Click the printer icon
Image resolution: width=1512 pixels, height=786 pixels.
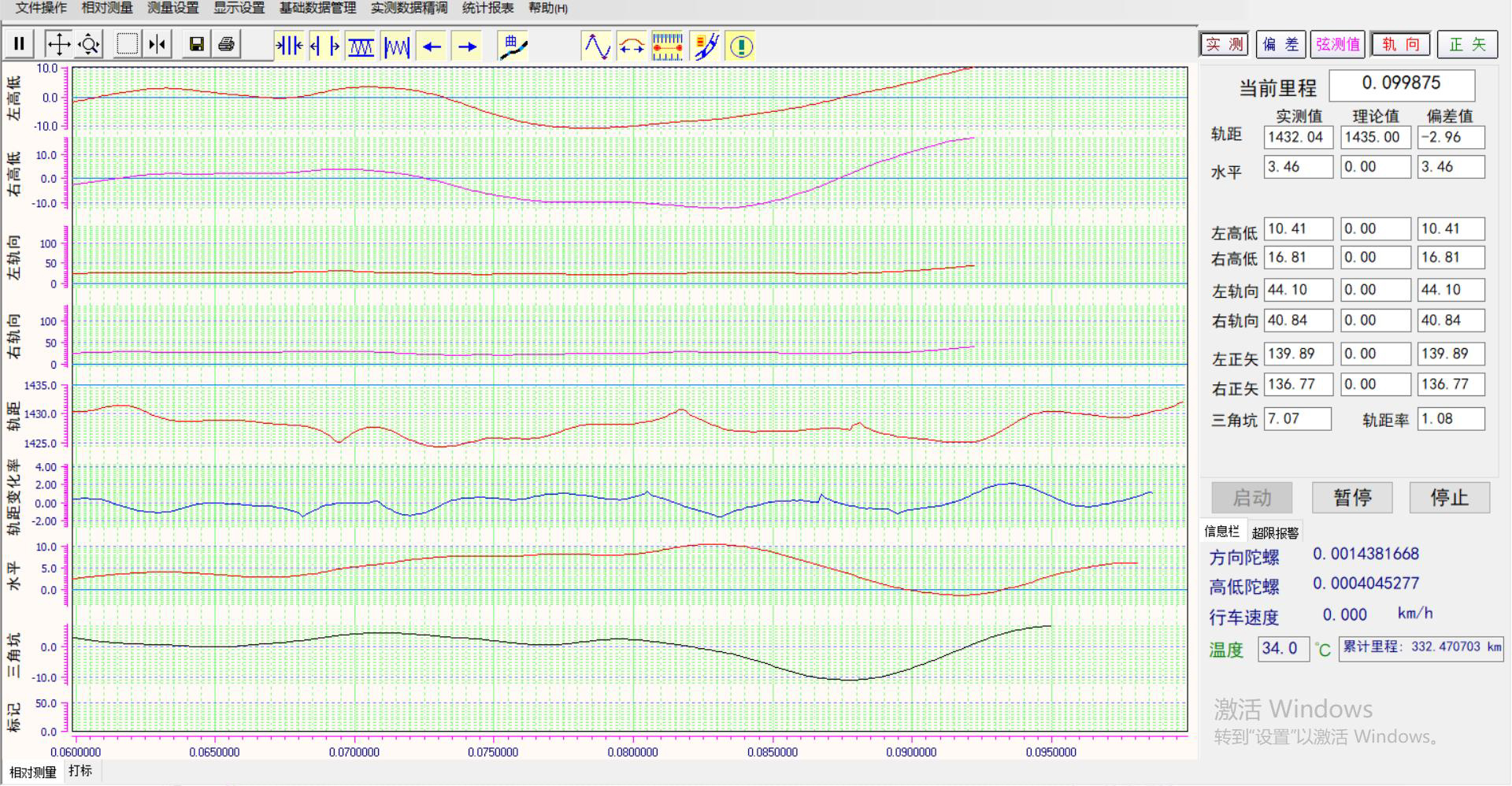tap(227, 44)
